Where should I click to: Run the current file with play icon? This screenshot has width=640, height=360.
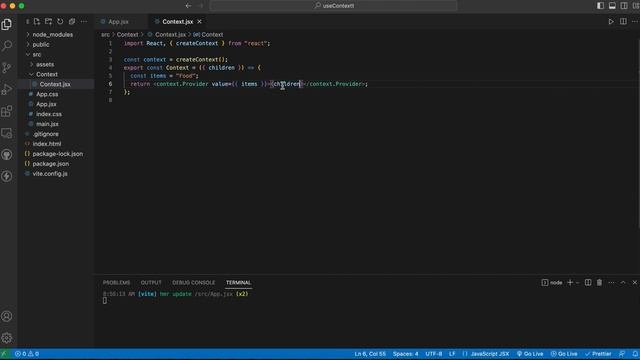[611, 22]
